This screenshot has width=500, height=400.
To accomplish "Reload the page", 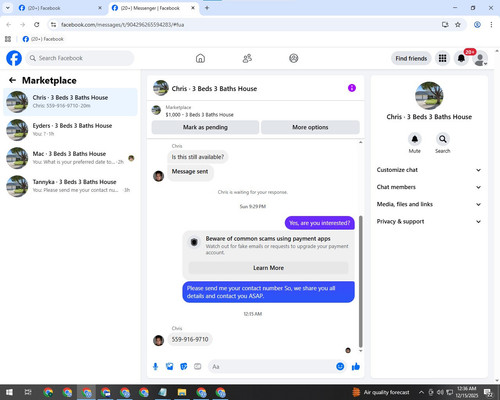I will [x=37, y=25].
